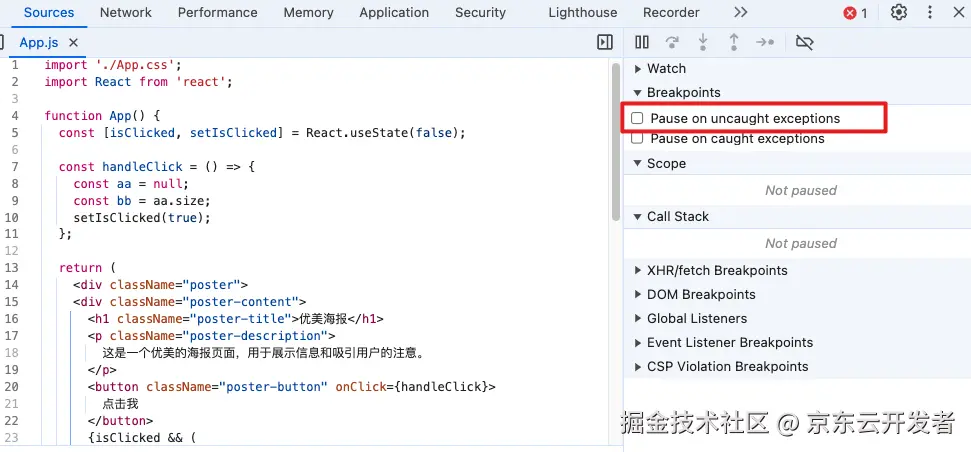Click the Step out icon
Screen dimensions: 971x452
pyautogui.click(x=734, y=42)
